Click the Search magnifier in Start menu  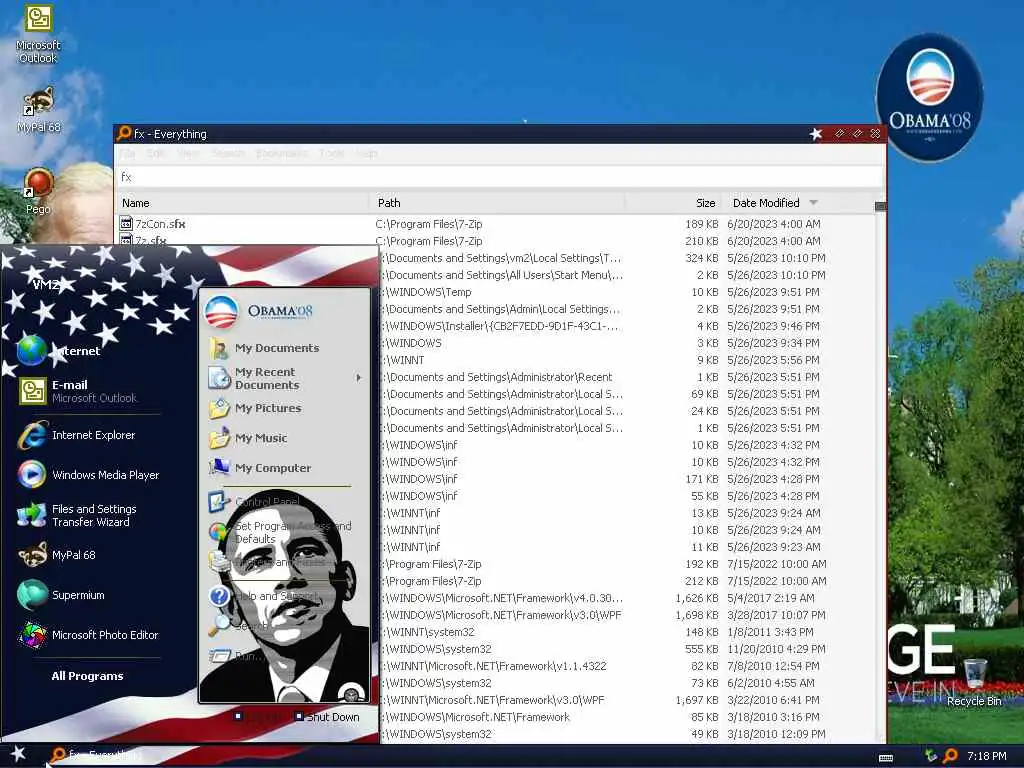point(219,625)
